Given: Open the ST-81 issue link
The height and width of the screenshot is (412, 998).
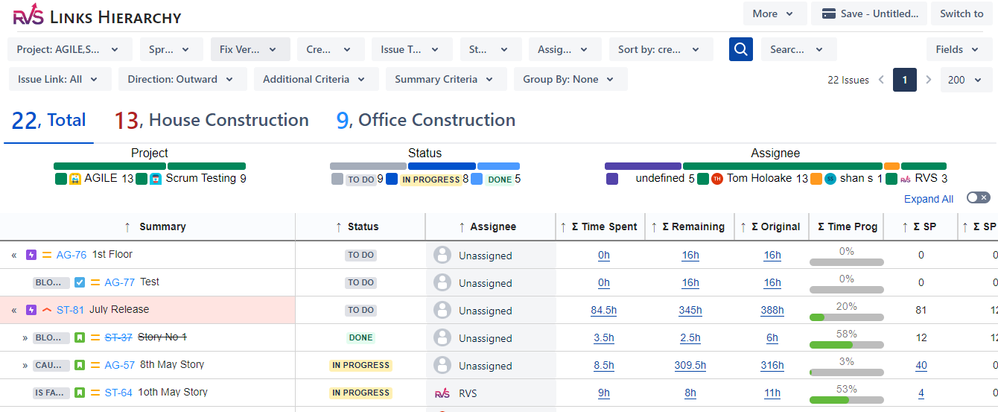Looking at the screenshot, I should 70,310.
